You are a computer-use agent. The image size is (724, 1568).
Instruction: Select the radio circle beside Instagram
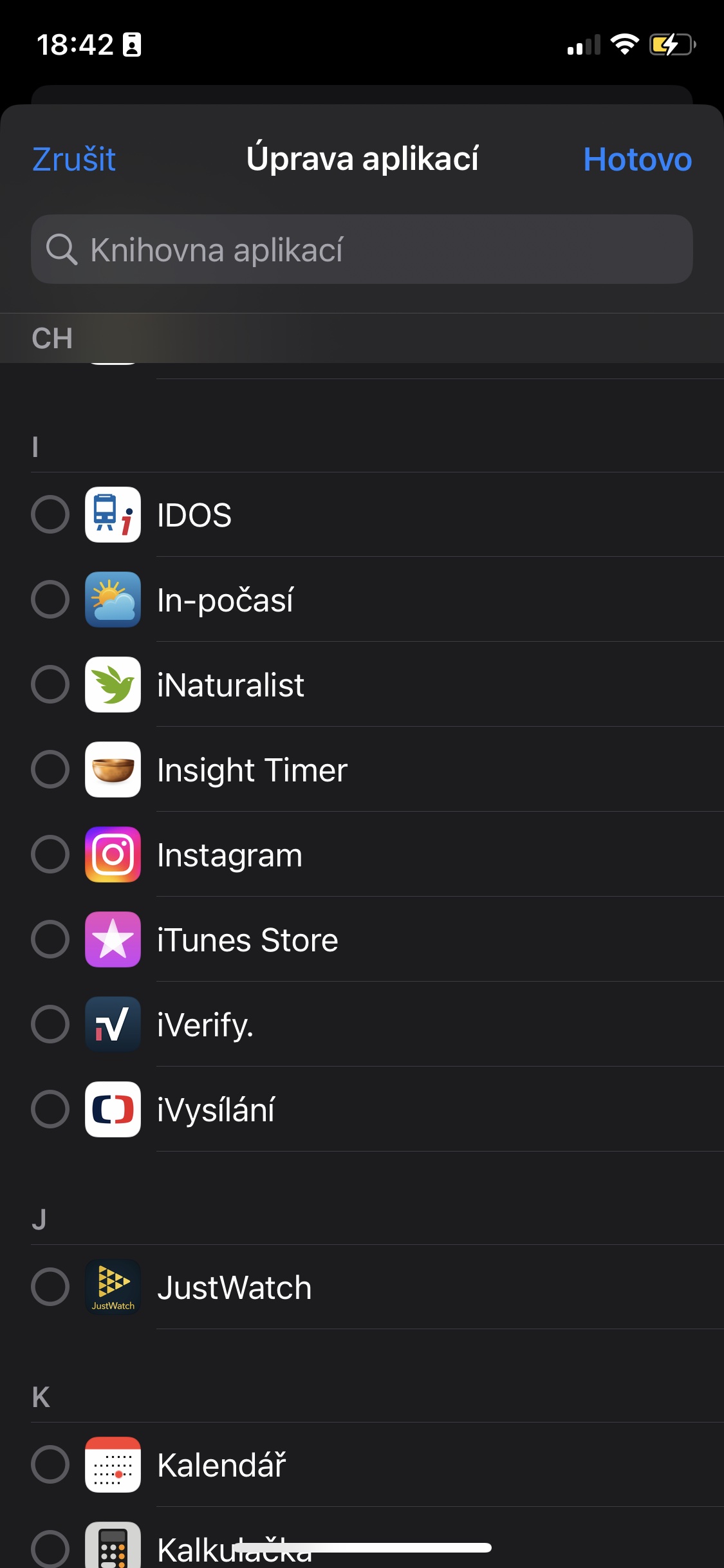(50, 854)
